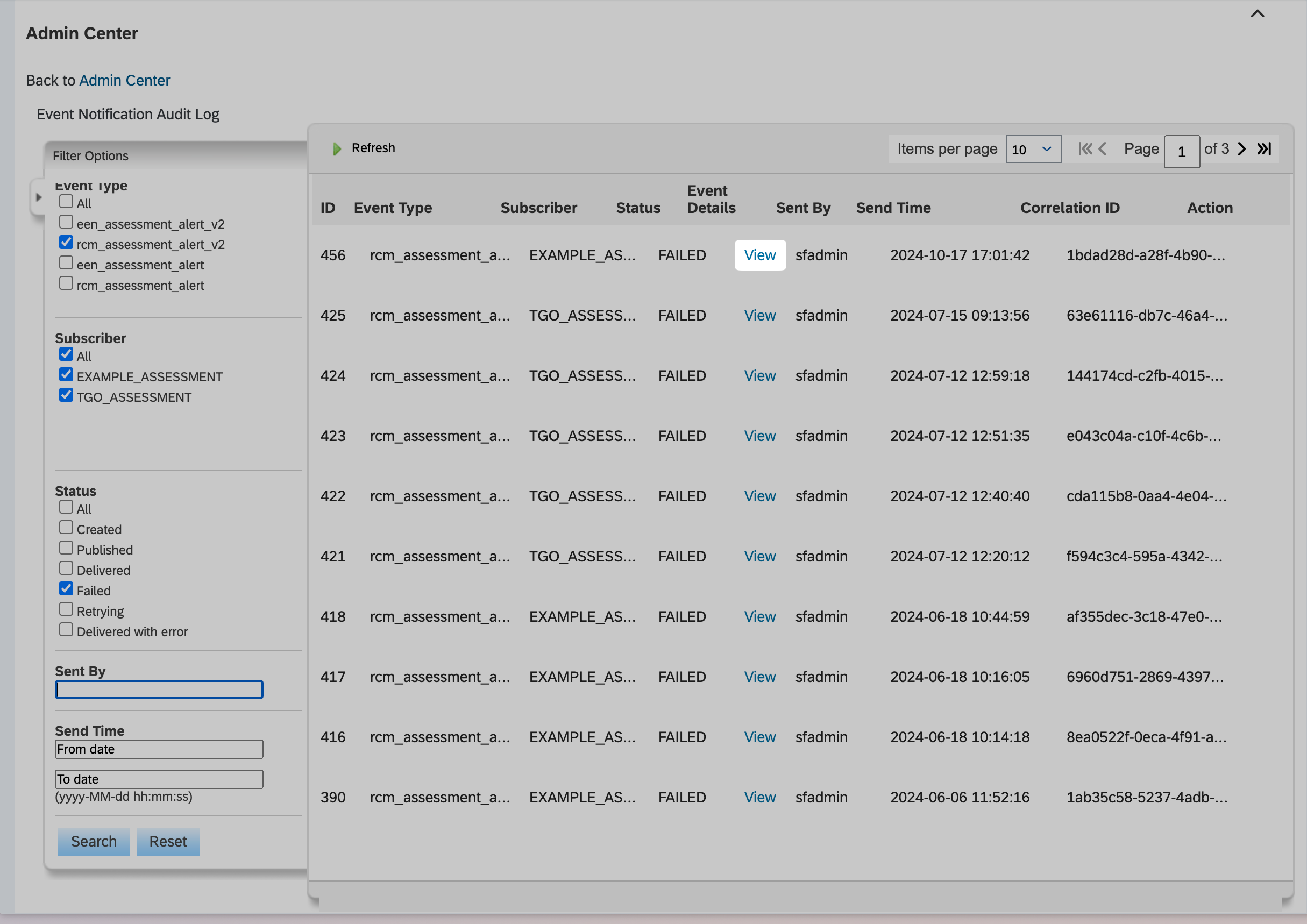The width and height of the screenshot is (1307, 924).
Task: Click the Sent By input field
Action: (159, 690)
